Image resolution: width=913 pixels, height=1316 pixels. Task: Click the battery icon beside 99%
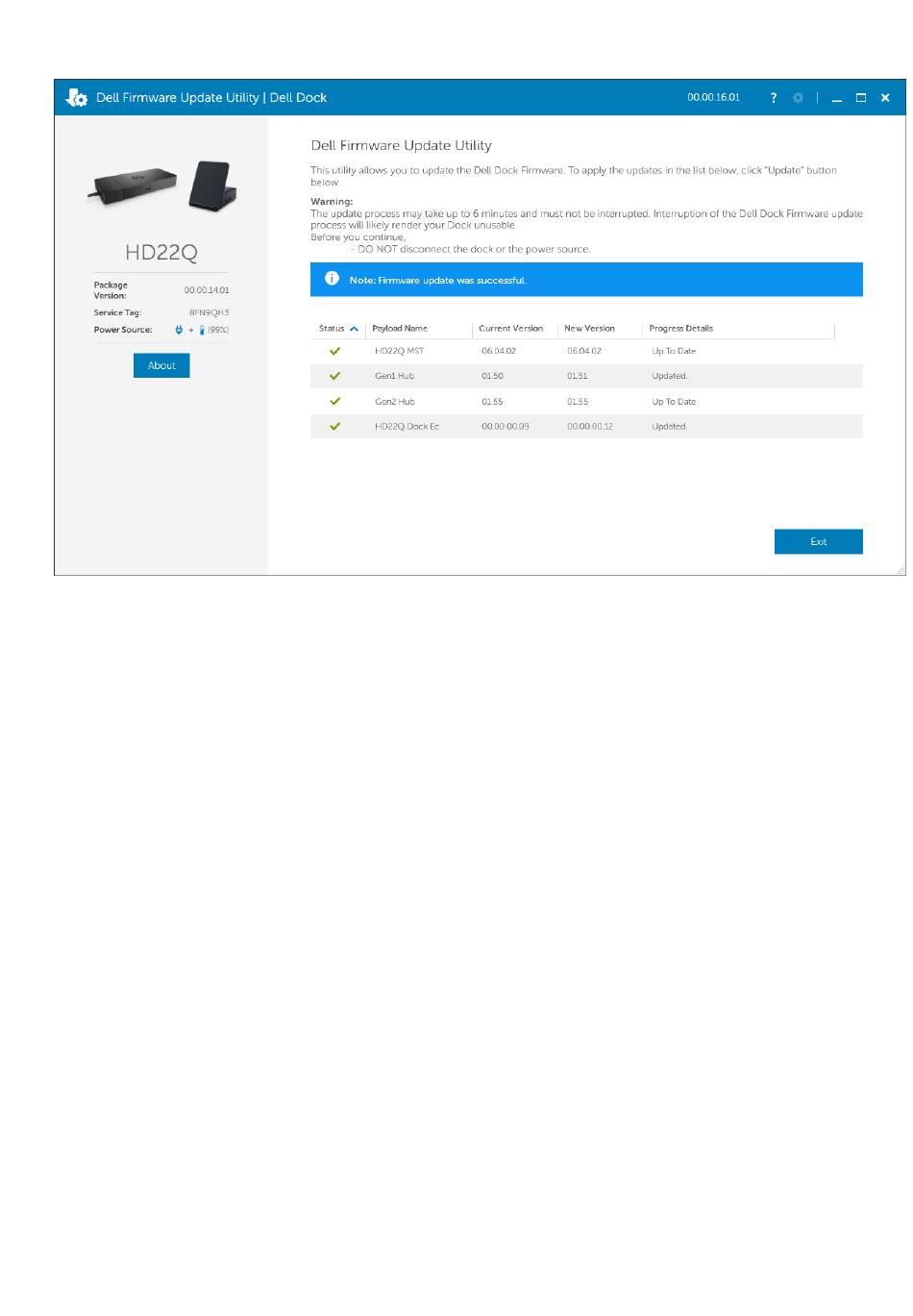[202, 330]
